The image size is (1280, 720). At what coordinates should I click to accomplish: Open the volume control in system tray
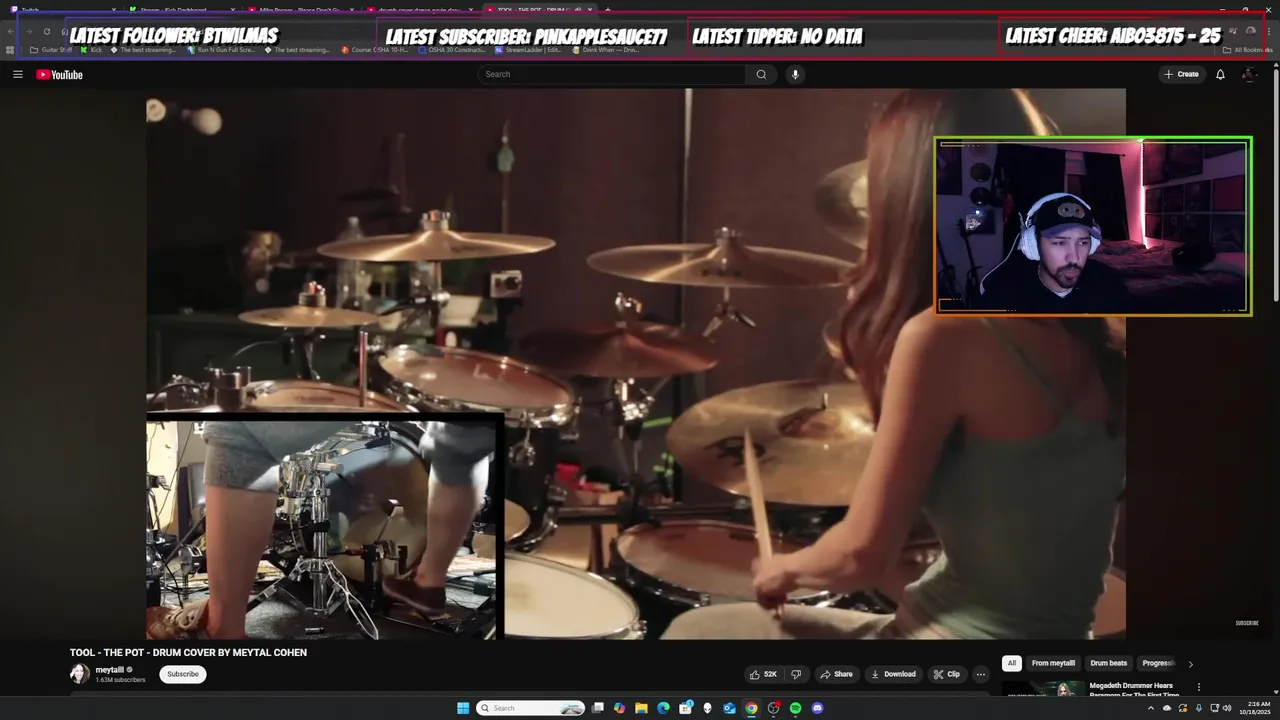[1227, 708]
